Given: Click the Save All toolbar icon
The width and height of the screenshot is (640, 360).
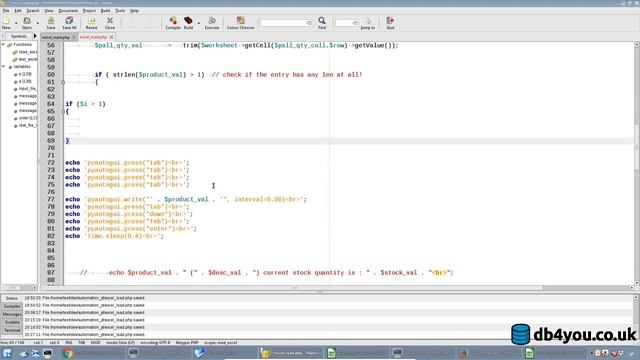Looking at the screenshot, I should pos(69,22).
